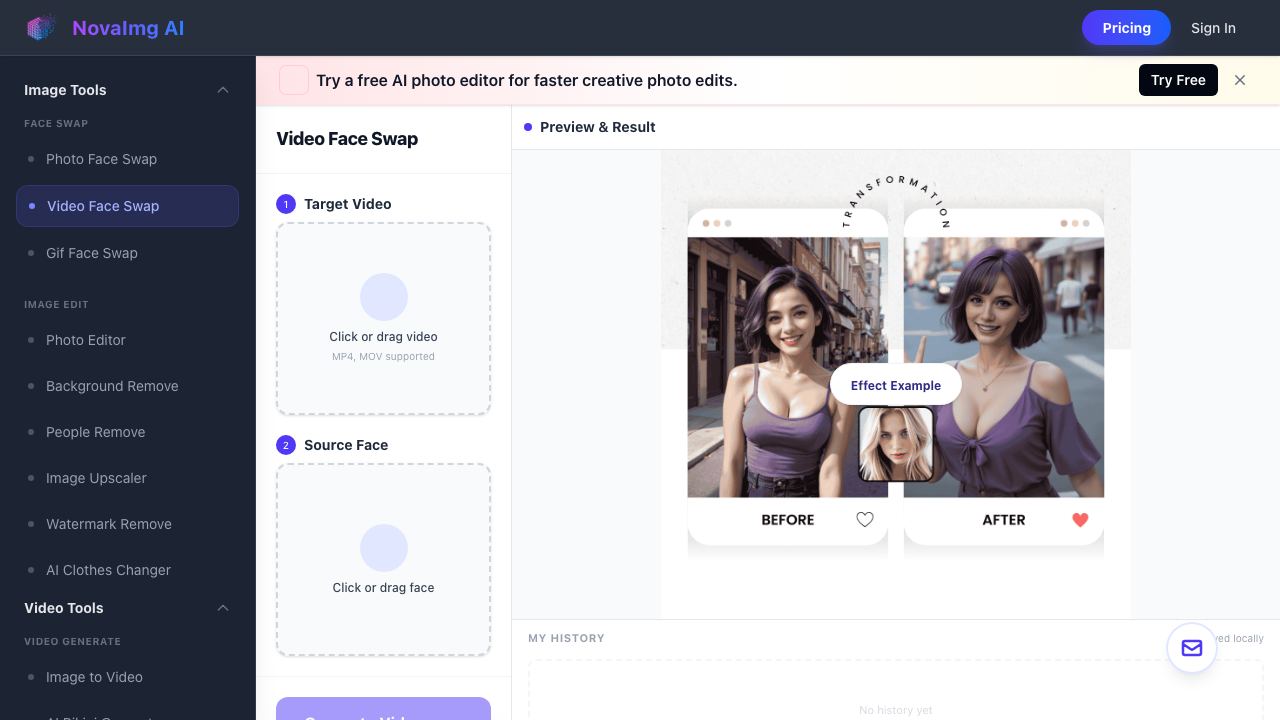Click the BEFORE example image
Image resolution: width=1280 pixels, height=720 pixels.
pos(788,367)
